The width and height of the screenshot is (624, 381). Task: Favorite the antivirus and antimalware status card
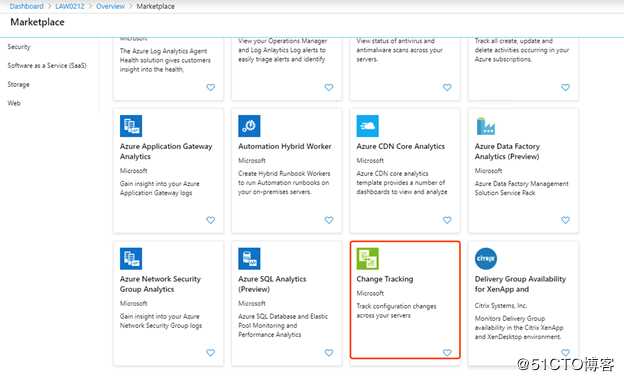click(447, 87)
